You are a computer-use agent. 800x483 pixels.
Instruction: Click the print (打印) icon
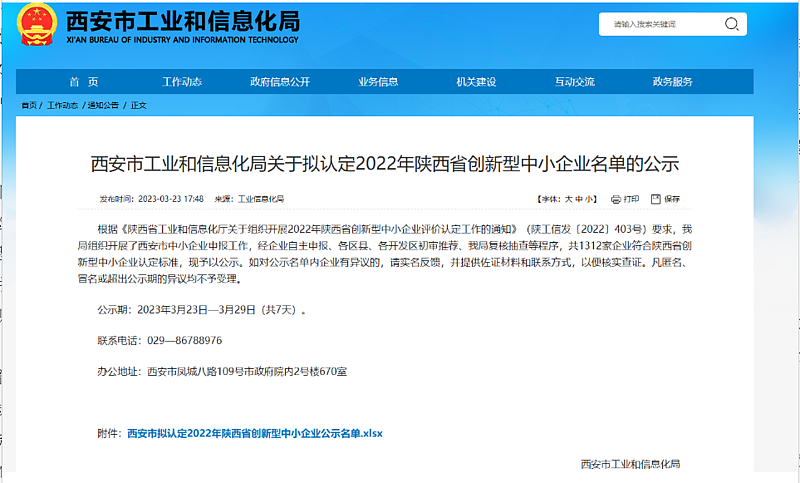click(x=616, y=199)
